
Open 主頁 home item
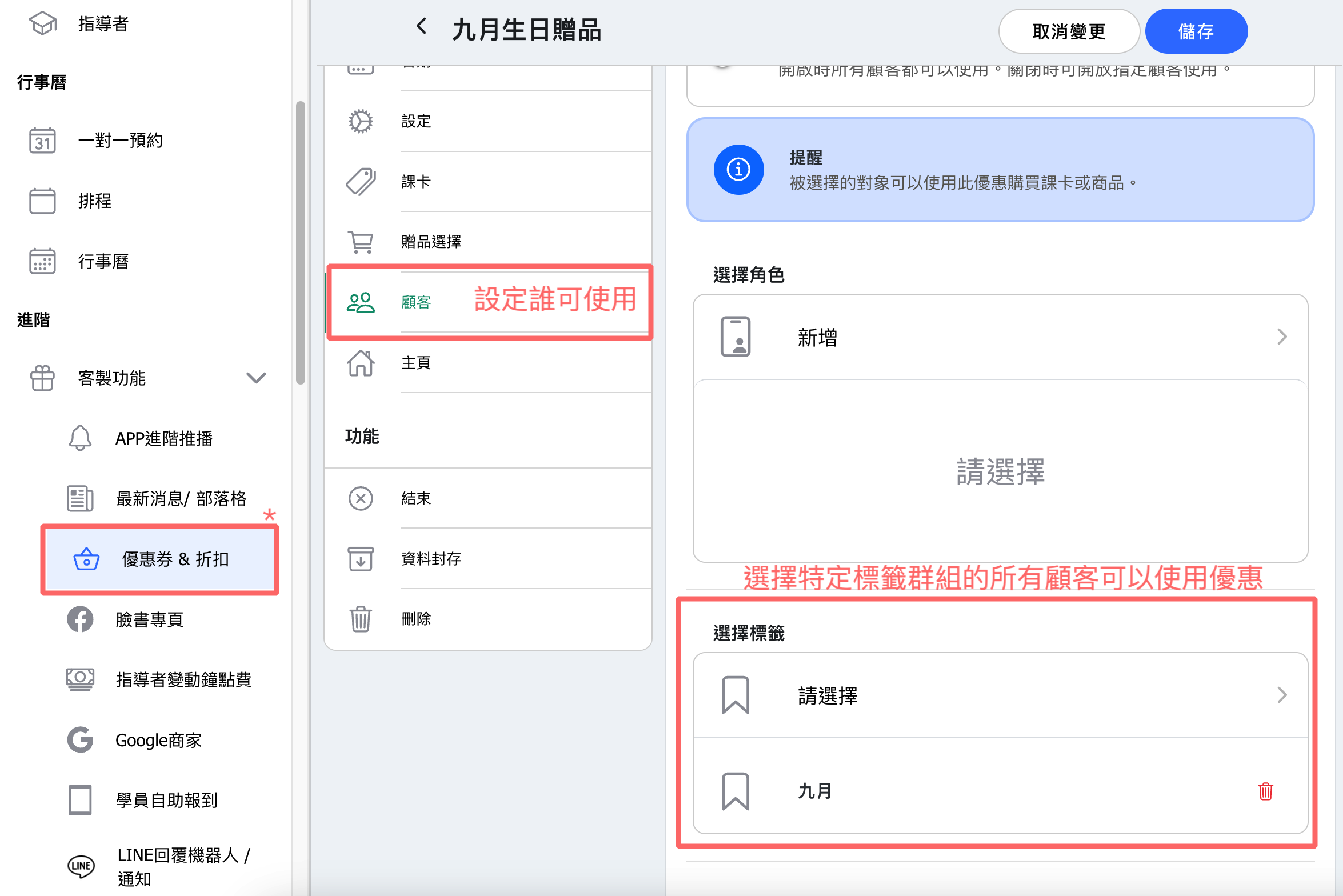point(415,363)
